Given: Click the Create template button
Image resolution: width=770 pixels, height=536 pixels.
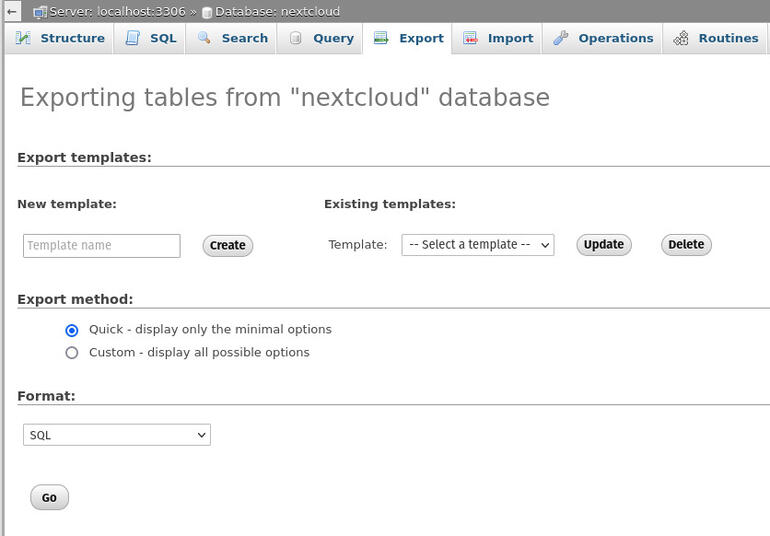Looking at the screenshot, I should pyautogui.click(x=228, y=245).
